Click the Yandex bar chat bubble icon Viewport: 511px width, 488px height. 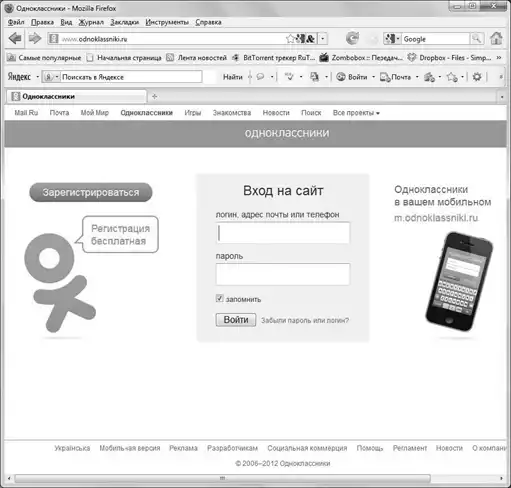click(x=260, y=77)
